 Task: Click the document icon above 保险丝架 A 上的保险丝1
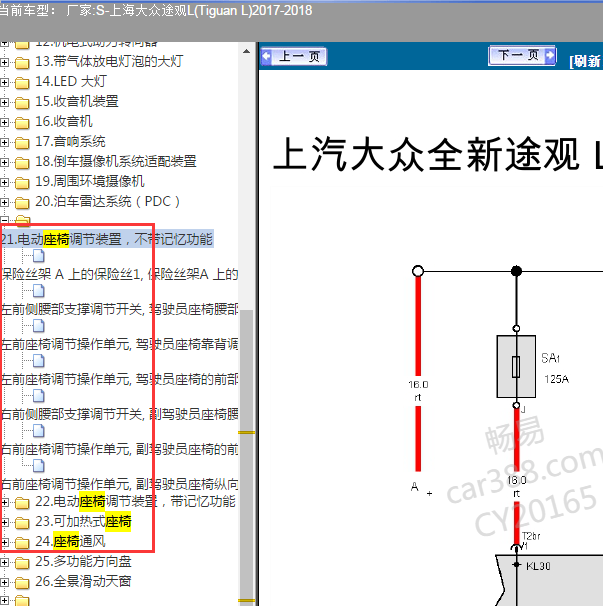pos(39,256)
